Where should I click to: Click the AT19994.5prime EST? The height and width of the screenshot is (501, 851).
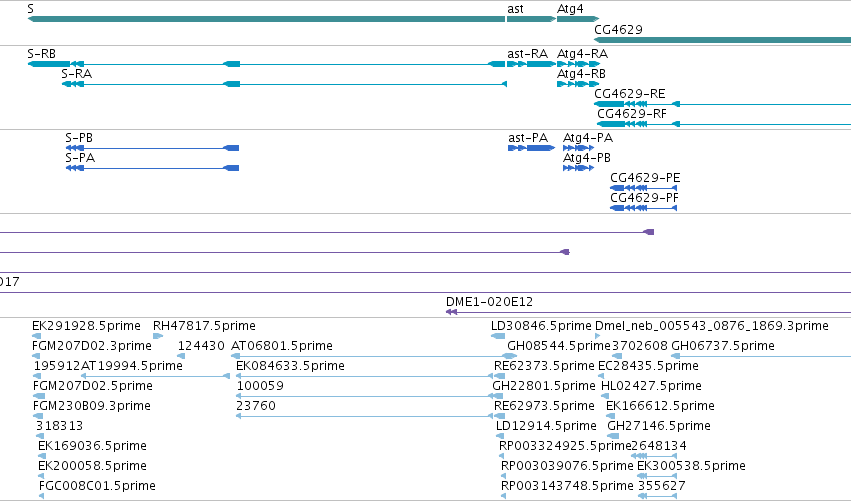[x=155, y=376]
